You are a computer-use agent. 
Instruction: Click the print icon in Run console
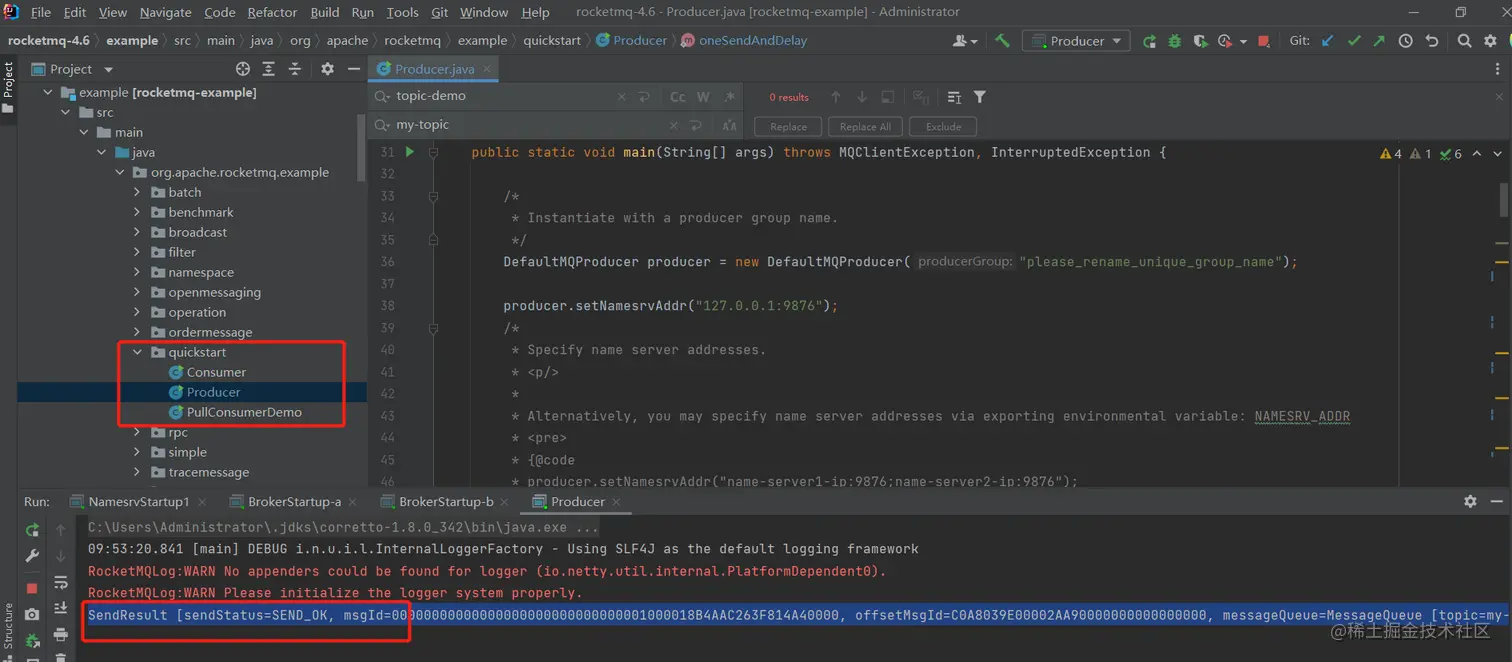(x=61, y=634)
